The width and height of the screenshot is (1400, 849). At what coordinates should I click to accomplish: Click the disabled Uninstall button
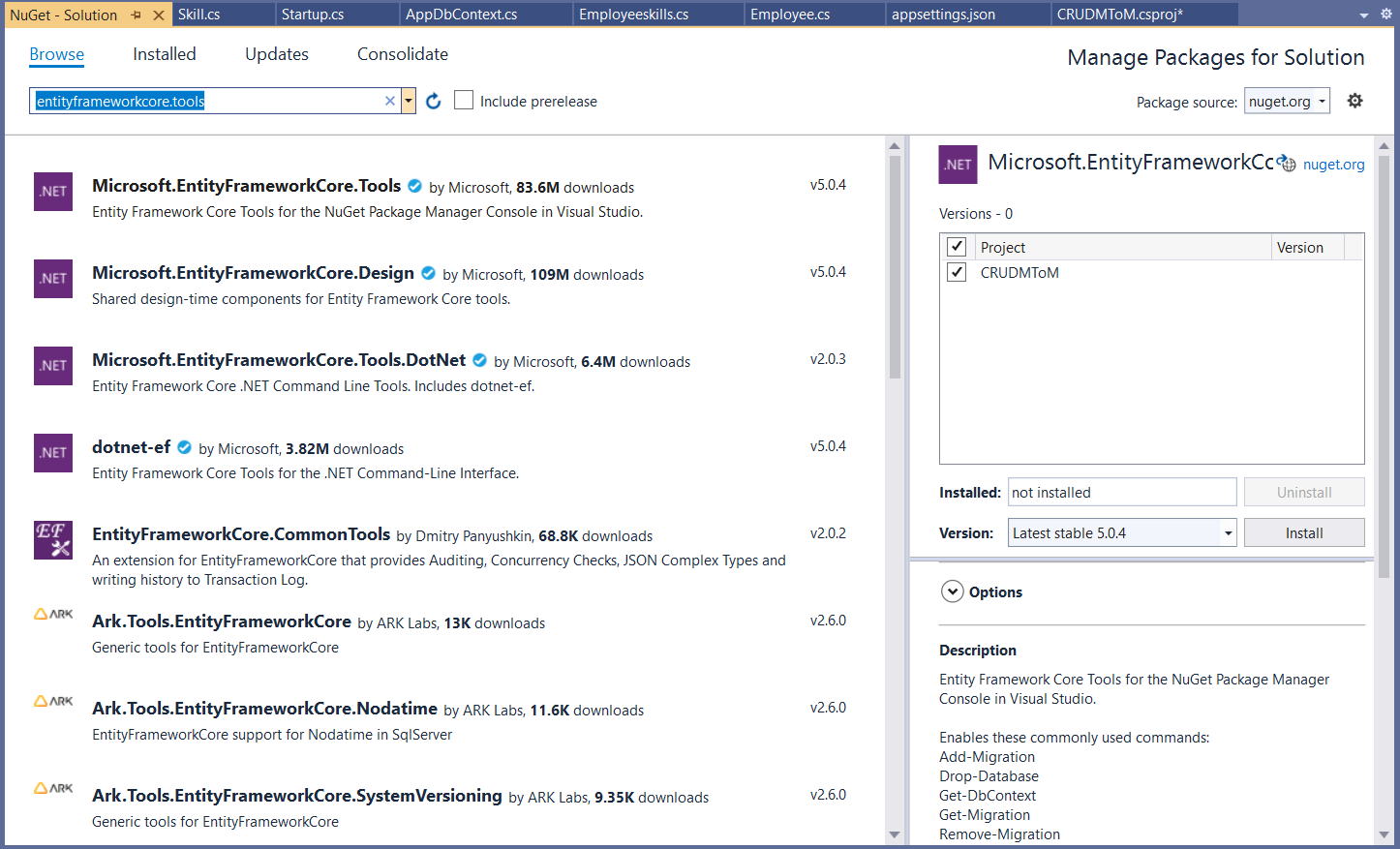click(x=1304, y=492)
